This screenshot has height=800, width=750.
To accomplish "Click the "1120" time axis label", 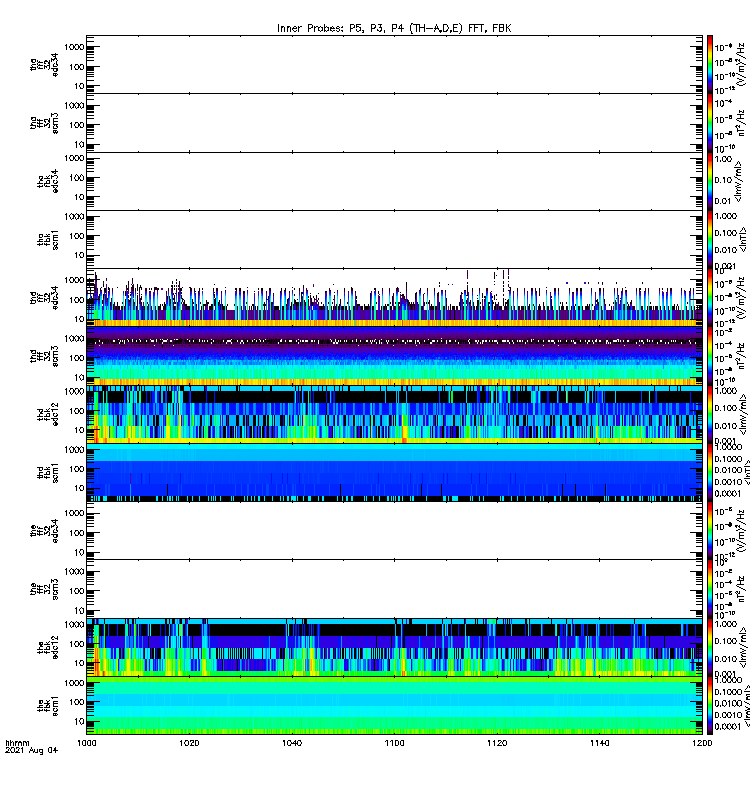I will (497, 743).
